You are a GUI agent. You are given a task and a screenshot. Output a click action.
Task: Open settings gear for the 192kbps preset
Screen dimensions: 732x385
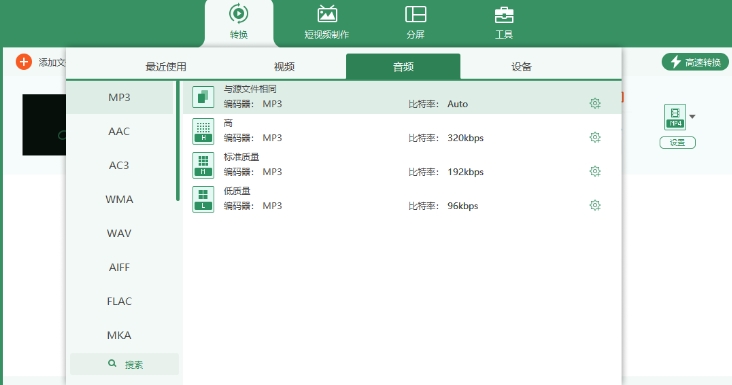[595, 171]
